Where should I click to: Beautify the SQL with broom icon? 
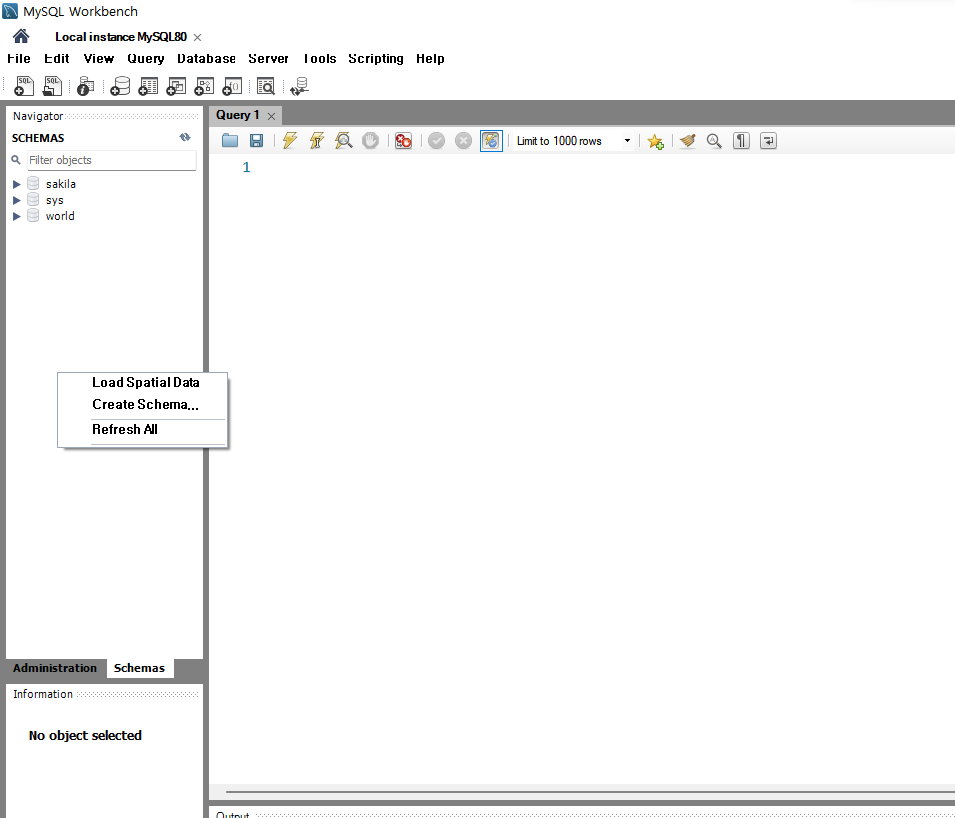pyautogui.click(x=688, y=141)
